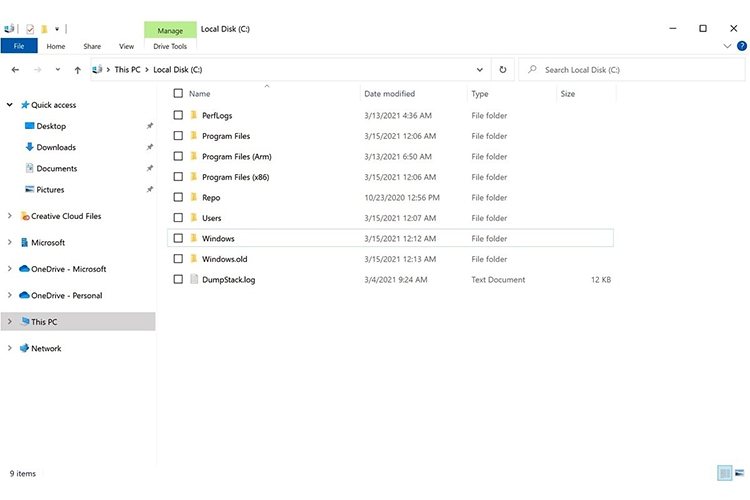Screen dimensions: 750x500
Task: Click the New Folder quick access toolbar icon
Action: tap(44, 29)
